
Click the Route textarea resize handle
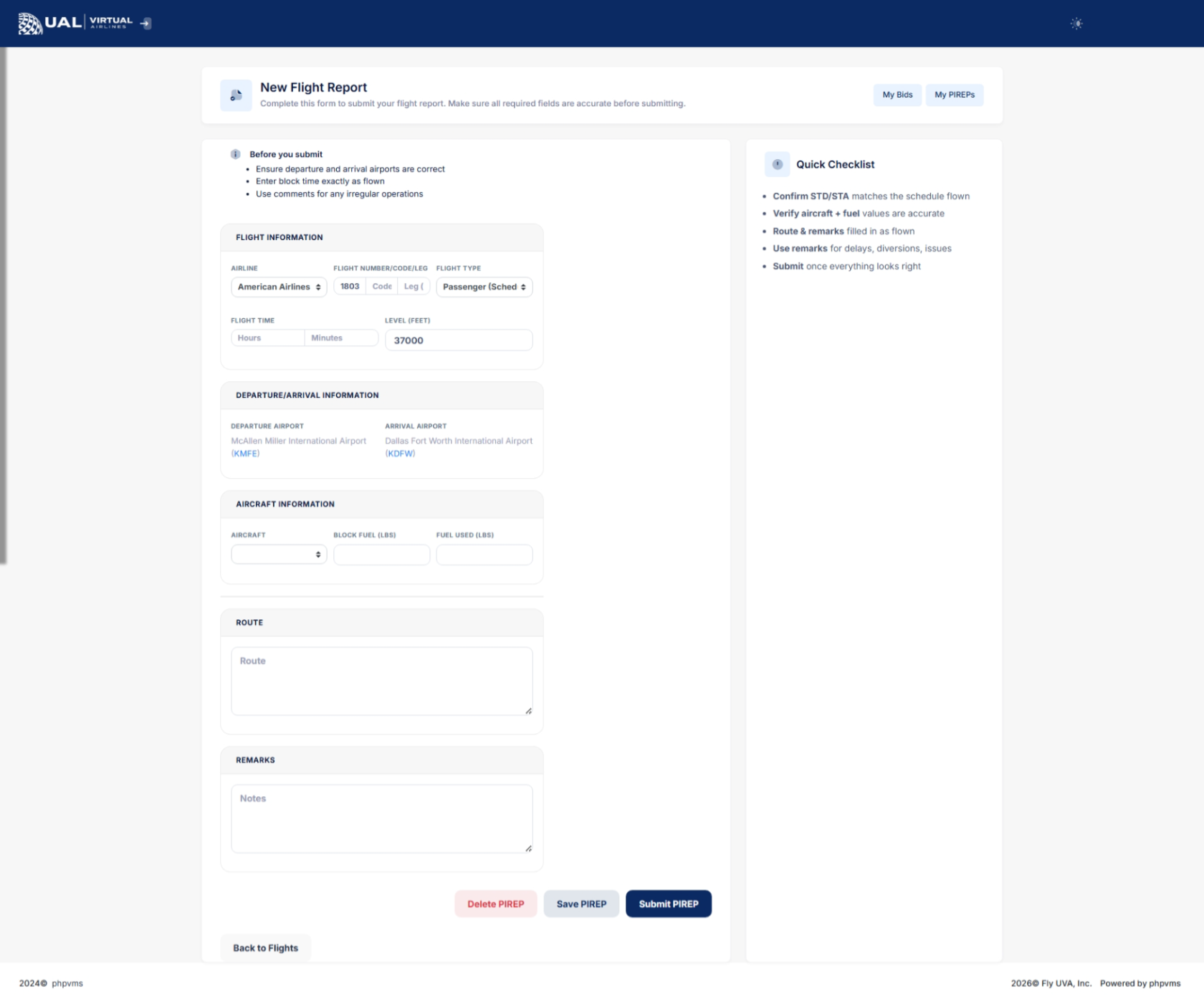(528, 711)
